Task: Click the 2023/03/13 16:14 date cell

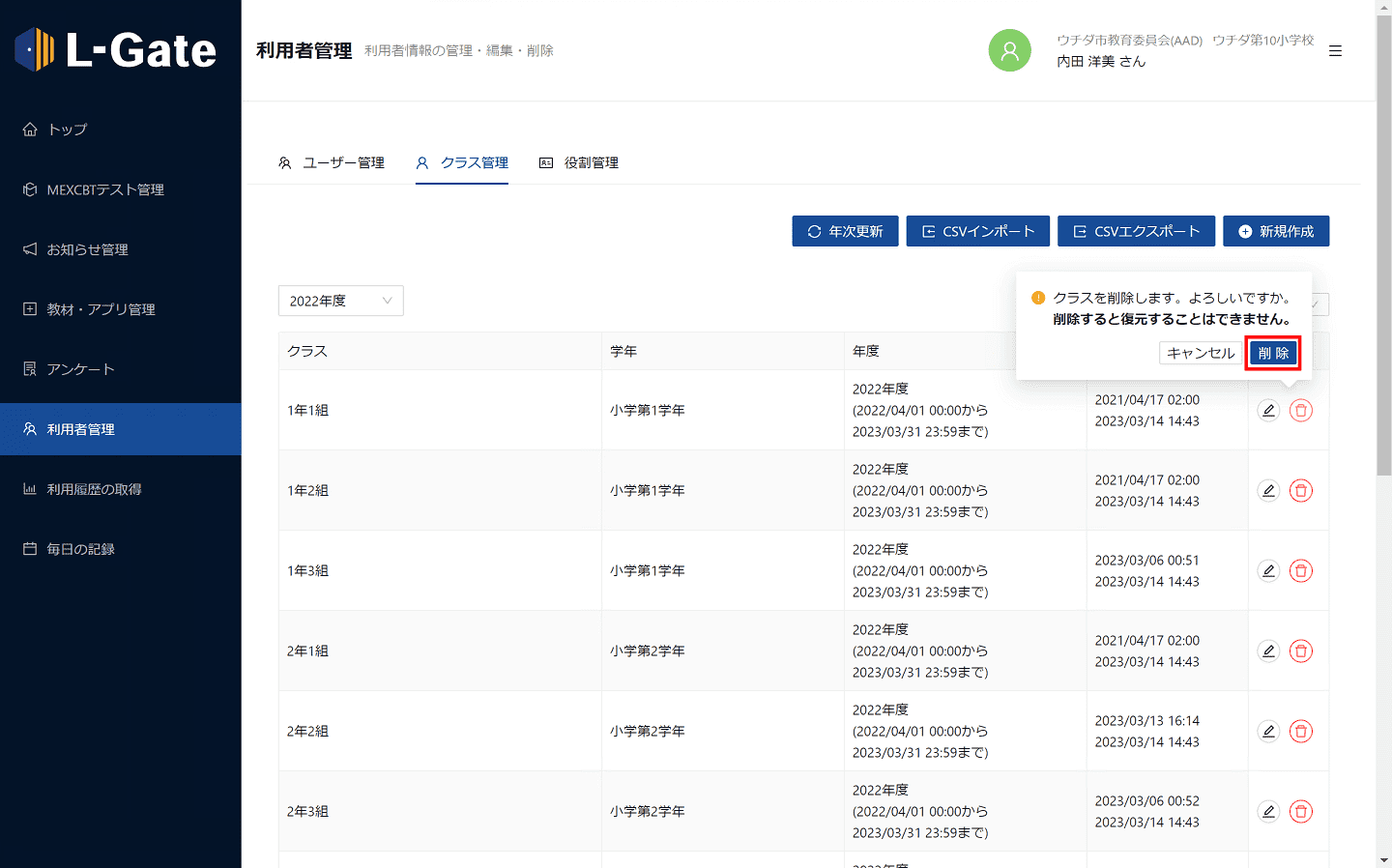Action: tap(1146, 721)
